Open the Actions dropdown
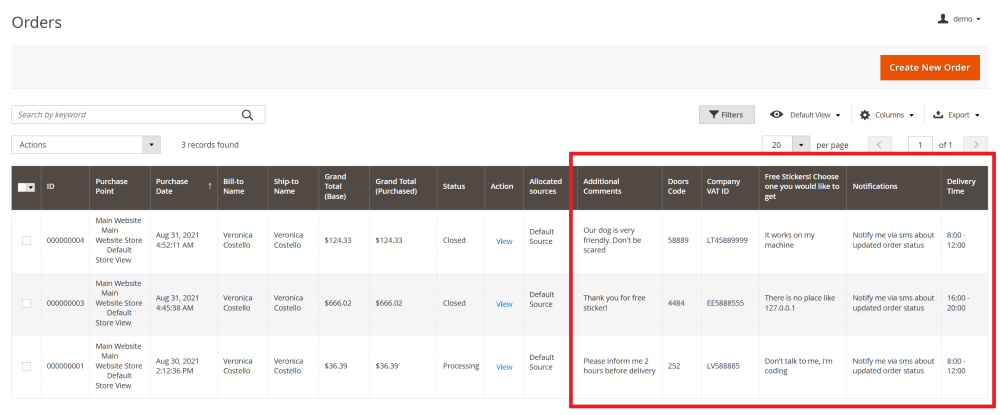The height and width of the screenshot is (415, 1000). 86,145
